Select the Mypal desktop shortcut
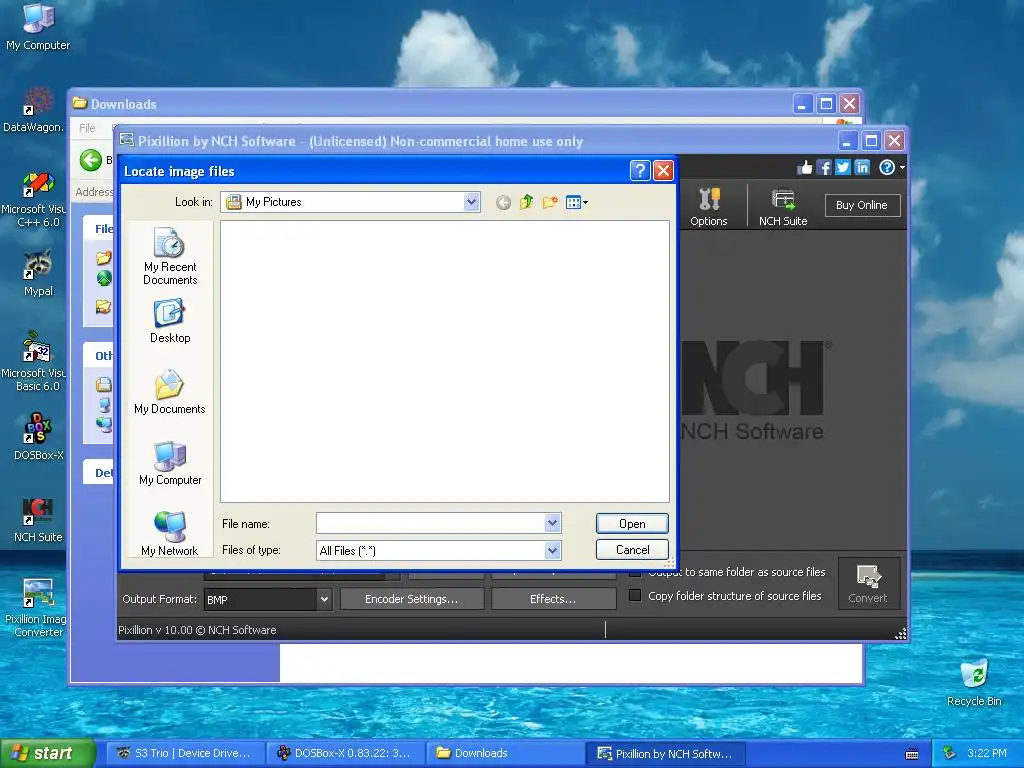Viewport: 1024px width, 768px height. pyautogui.click(x=38, y=273)
